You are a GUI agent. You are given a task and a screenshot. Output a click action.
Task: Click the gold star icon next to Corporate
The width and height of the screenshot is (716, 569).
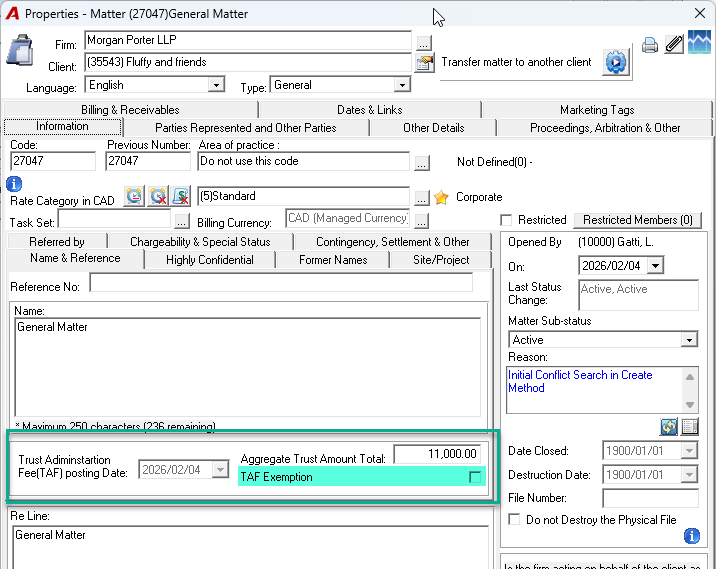pyautogui.click(x=441, y=197)
